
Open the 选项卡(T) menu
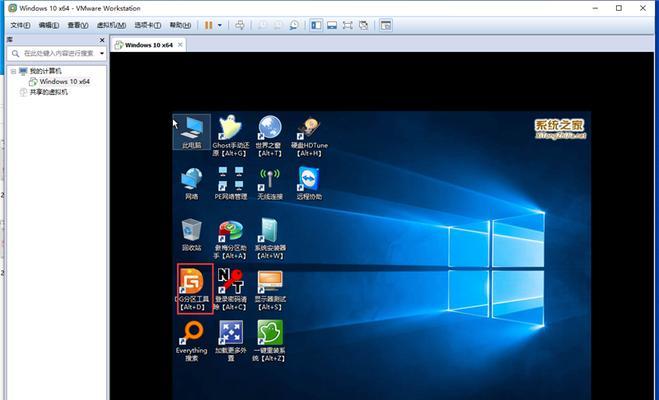pos(148,25)
